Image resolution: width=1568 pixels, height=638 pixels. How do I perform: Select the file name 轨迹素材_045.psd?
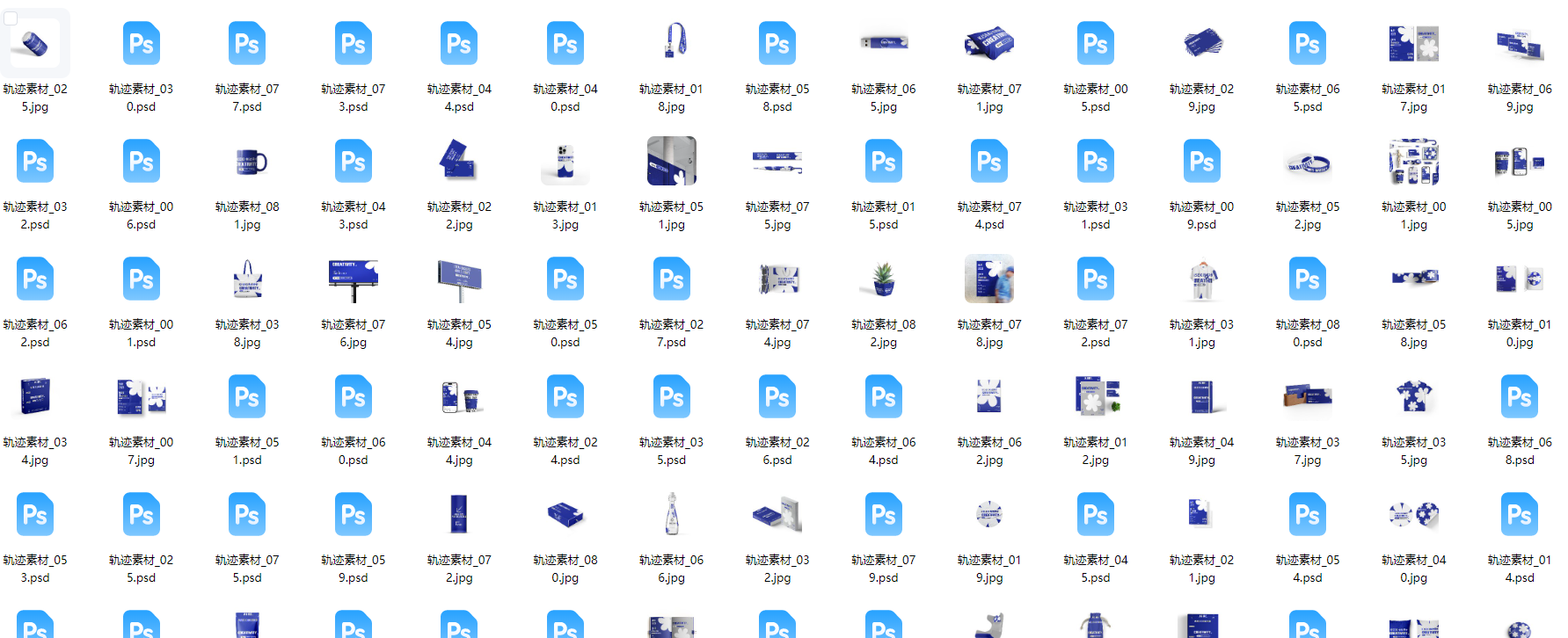[x=1096, y=569]
